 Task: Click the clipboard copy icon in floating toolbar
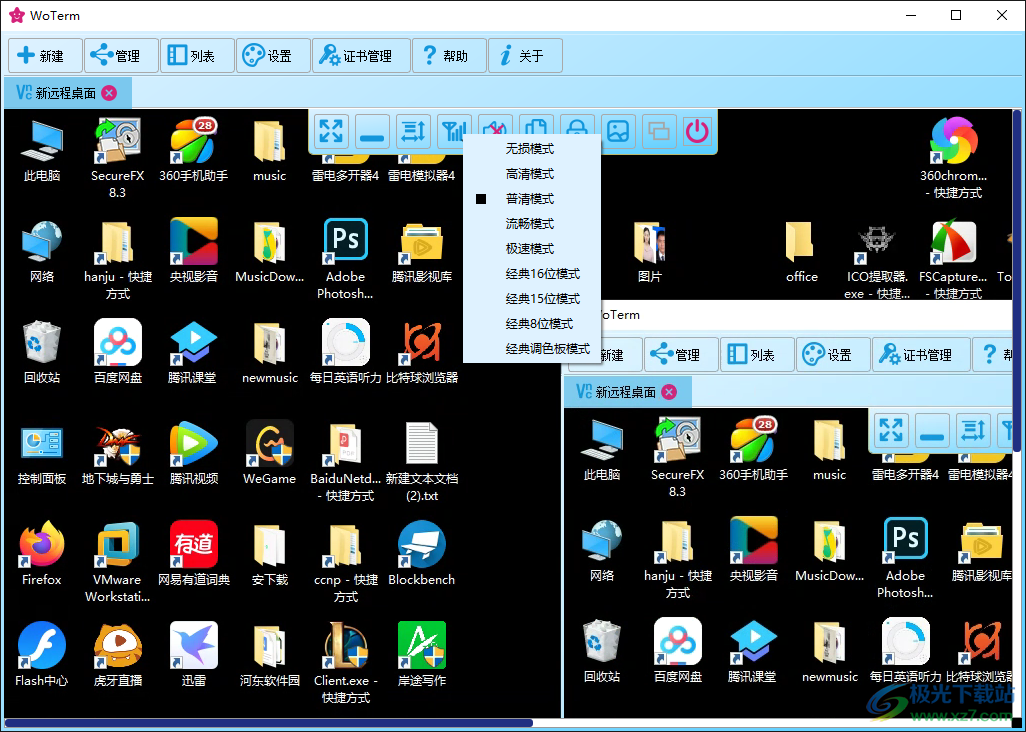tap(535, 126)
